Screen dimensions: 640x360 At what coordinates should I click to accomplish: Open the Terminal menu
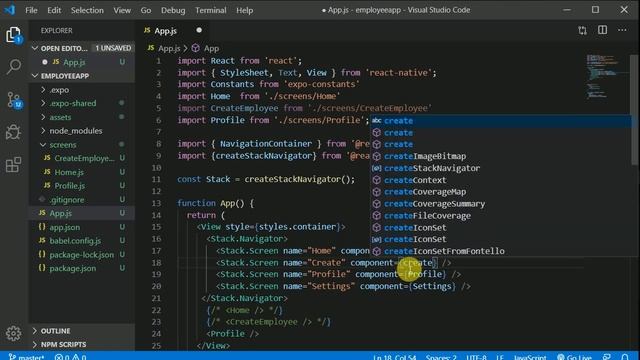coord(211,10)
